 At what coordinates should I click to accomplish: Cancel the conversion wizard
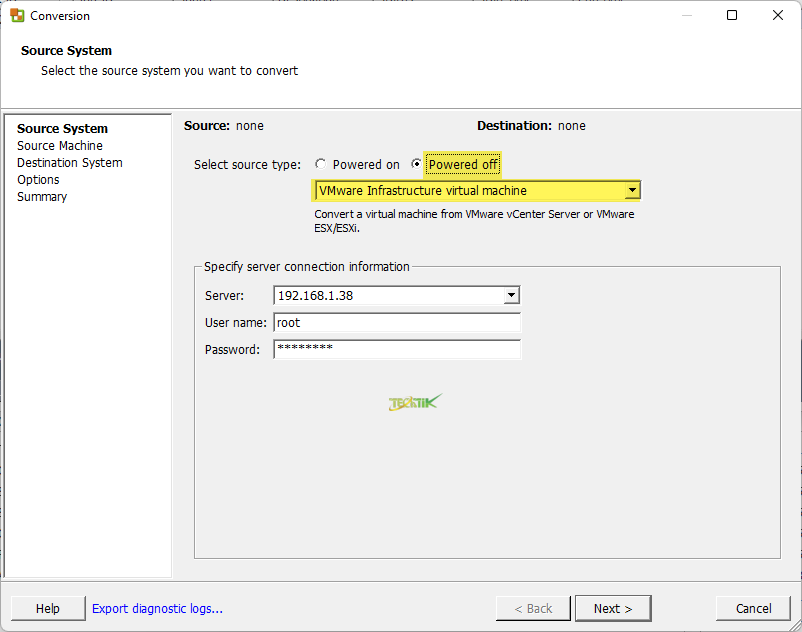tap(753, 608)
